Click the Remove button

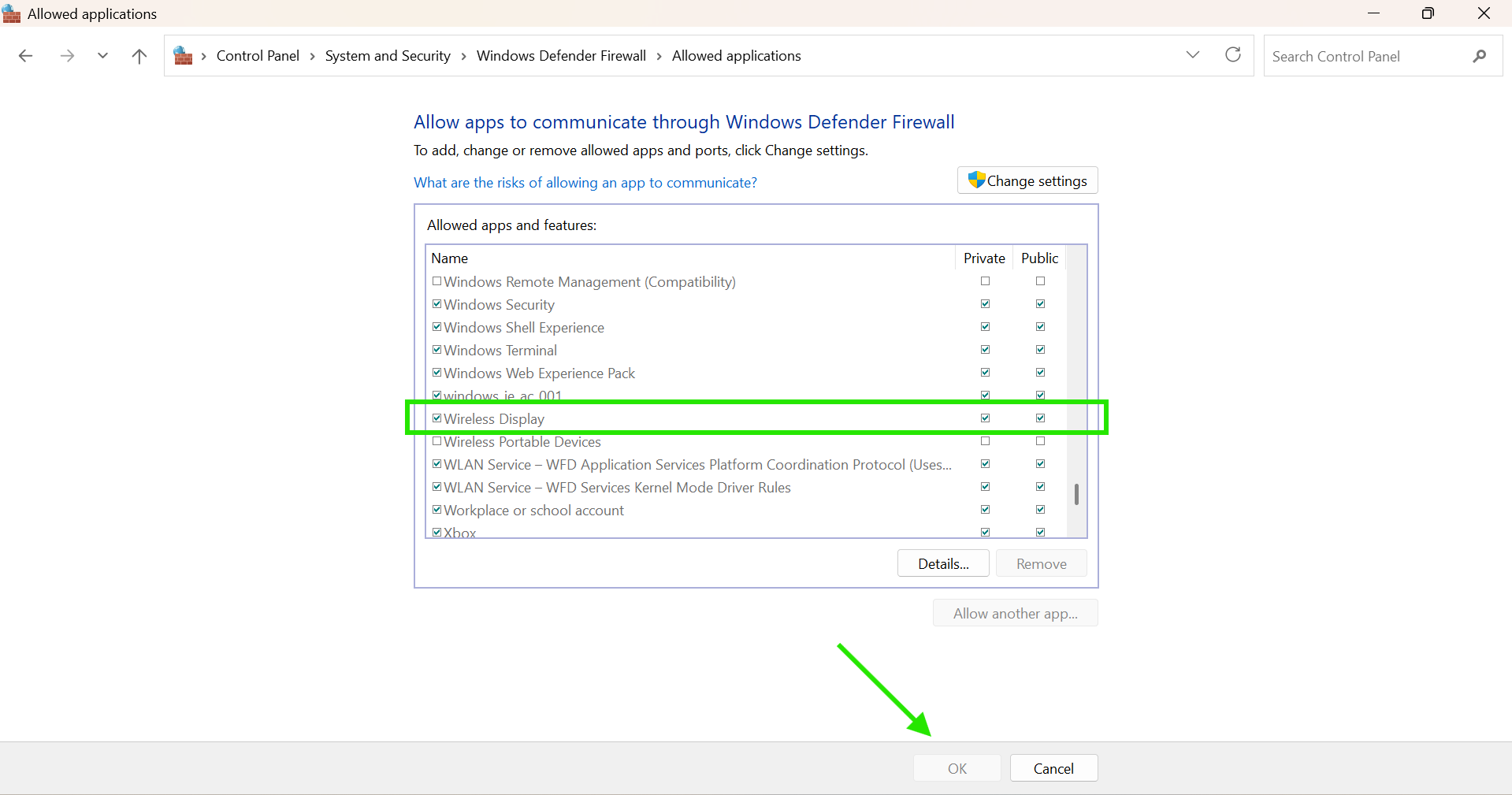click(1041, 563)
